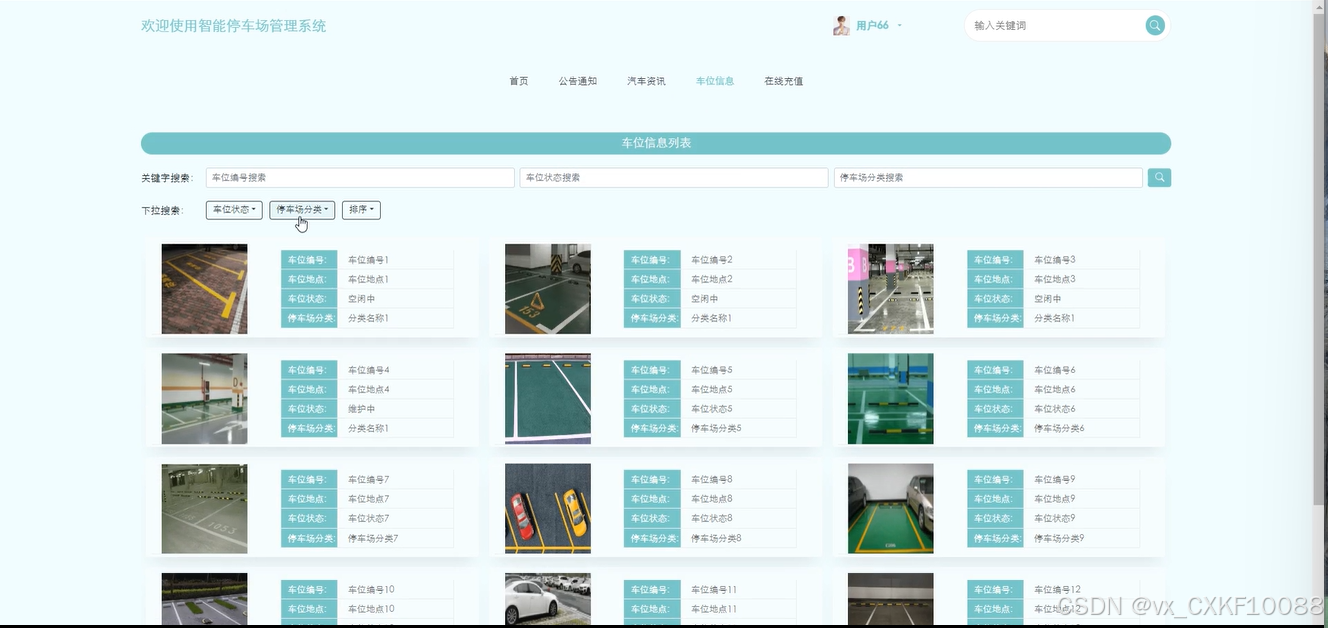Screen dimensions: 1328x628
Task: Click the text 车位状态7
Action: (x=369, y=518)
